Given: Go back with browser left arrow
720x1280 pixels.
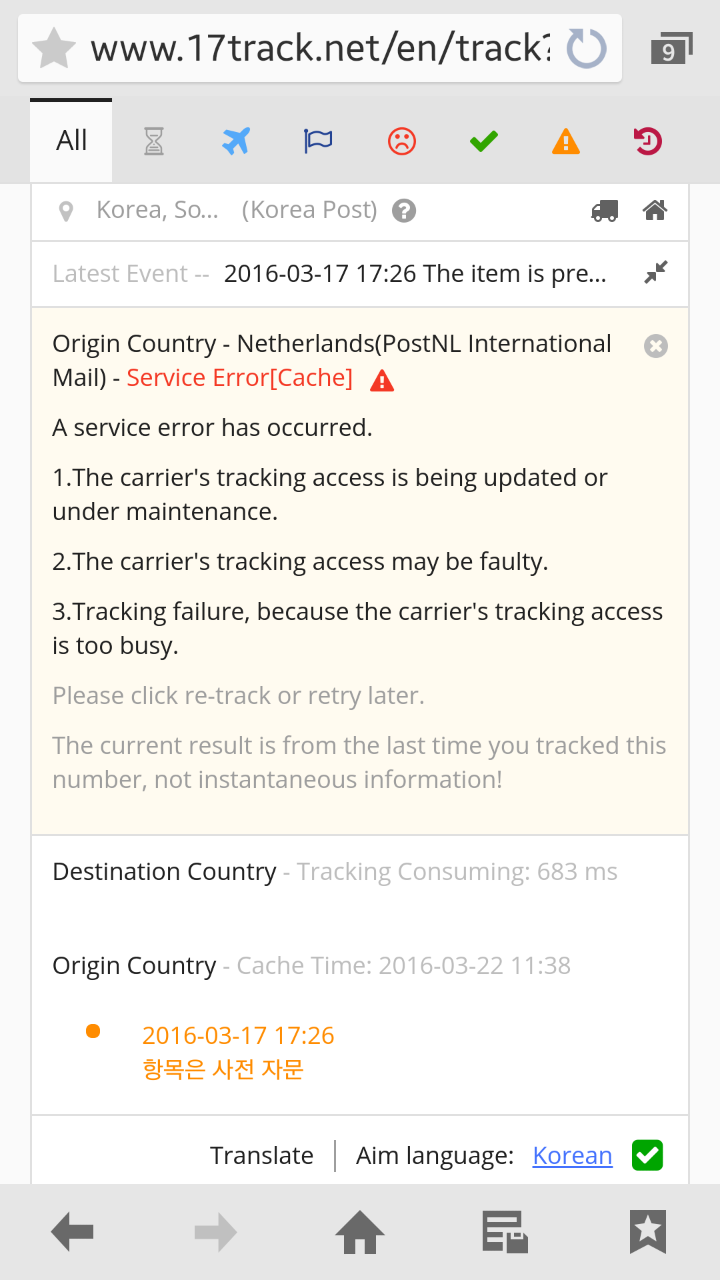Looking at the screenshot, I should tap(72, 1232).
